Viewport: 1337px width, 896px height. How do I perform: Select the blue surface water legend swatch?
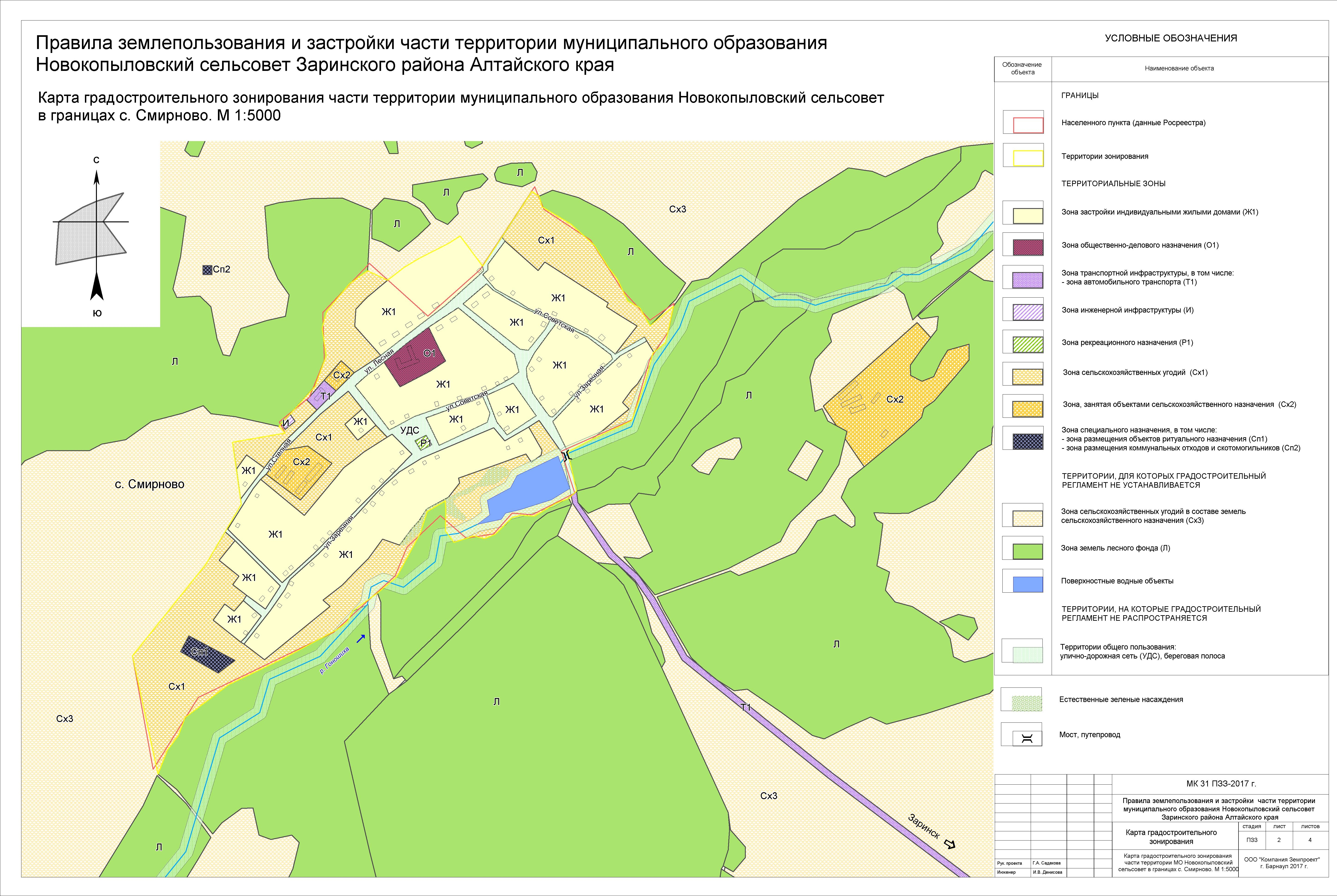coord(1028,584)
